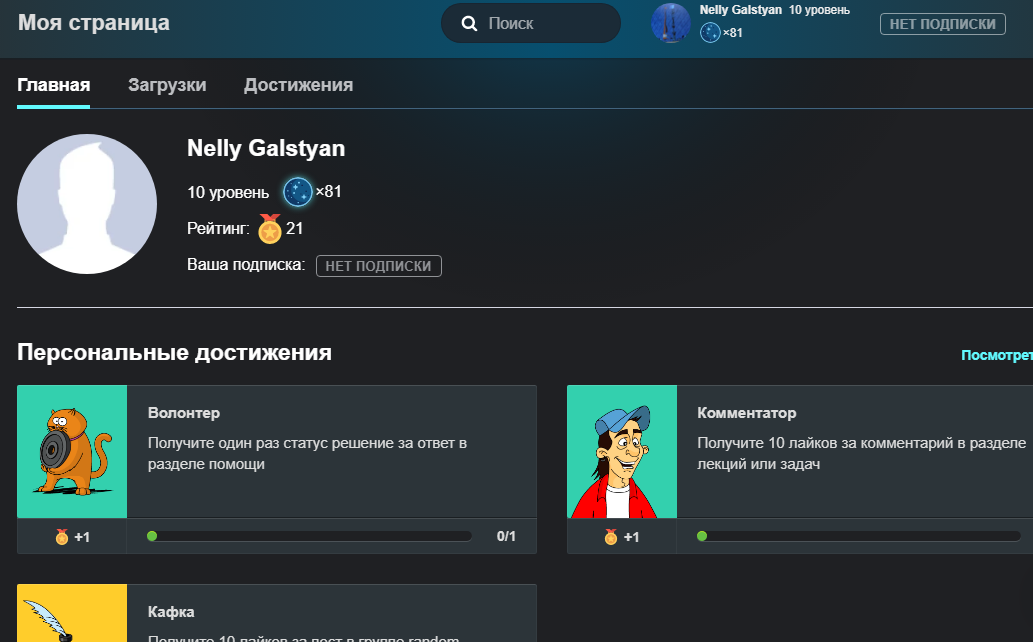Click the rating value 21

[x=294, y=229]
